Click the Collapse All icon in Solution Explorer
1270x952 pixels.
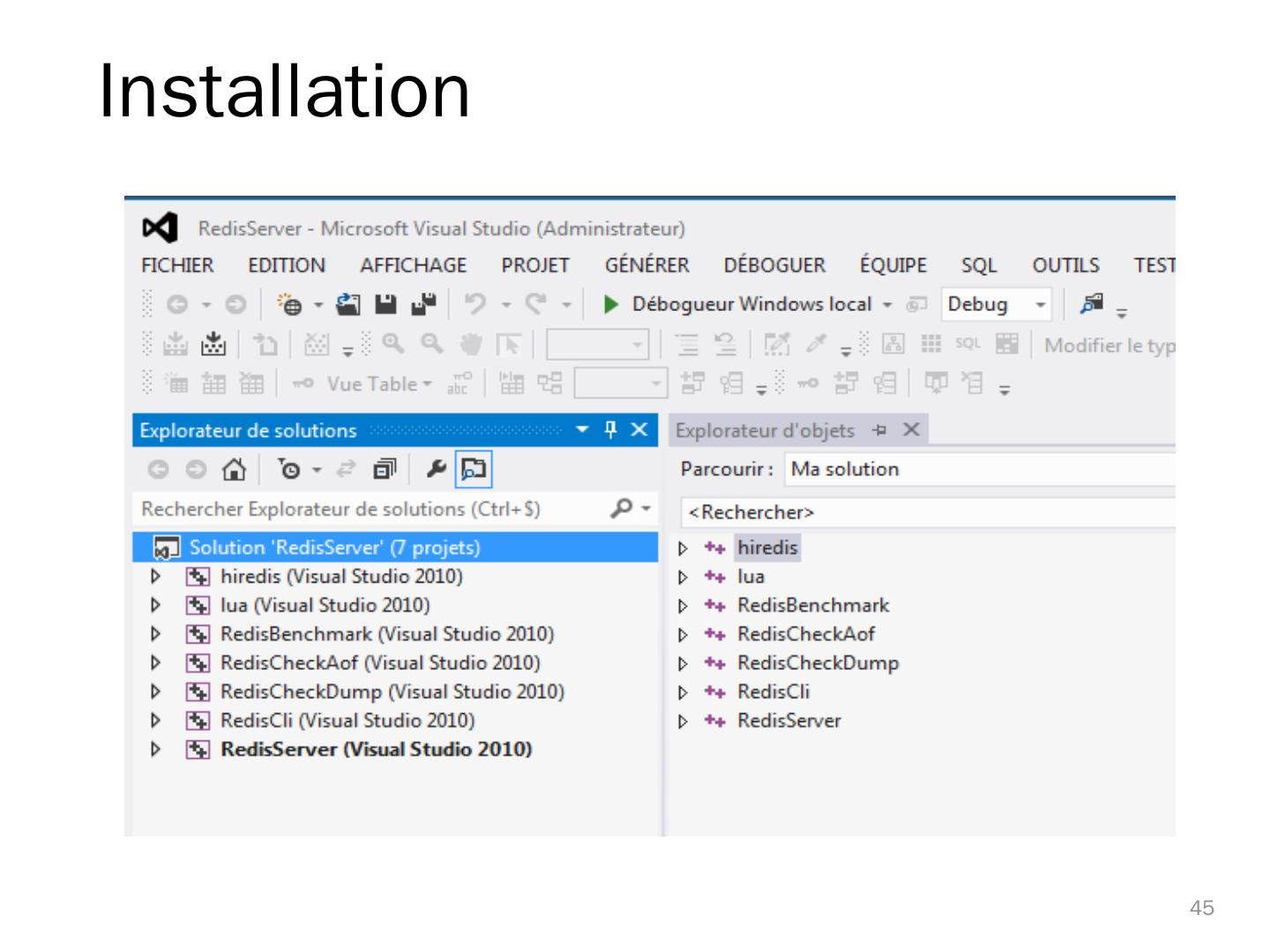coord(385,469)
